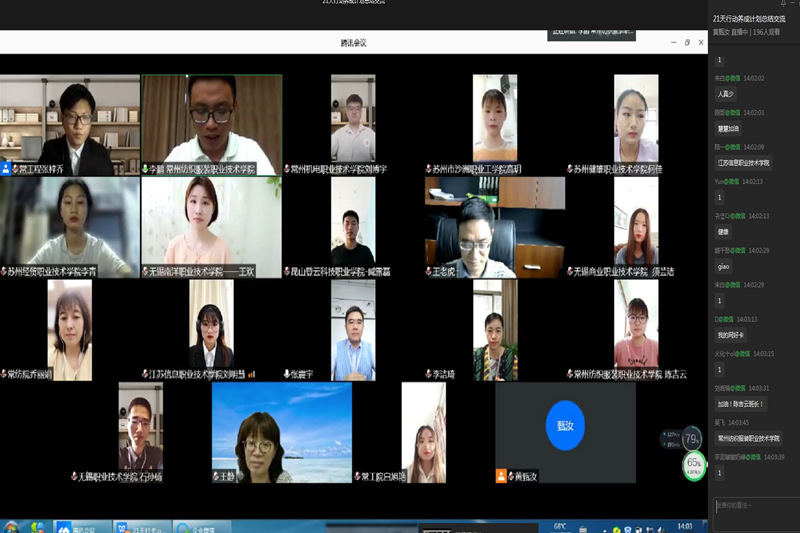Click mic icon for 苏州健雄职业技术学院何佳

pyautogui.click(x=570, y=169)
